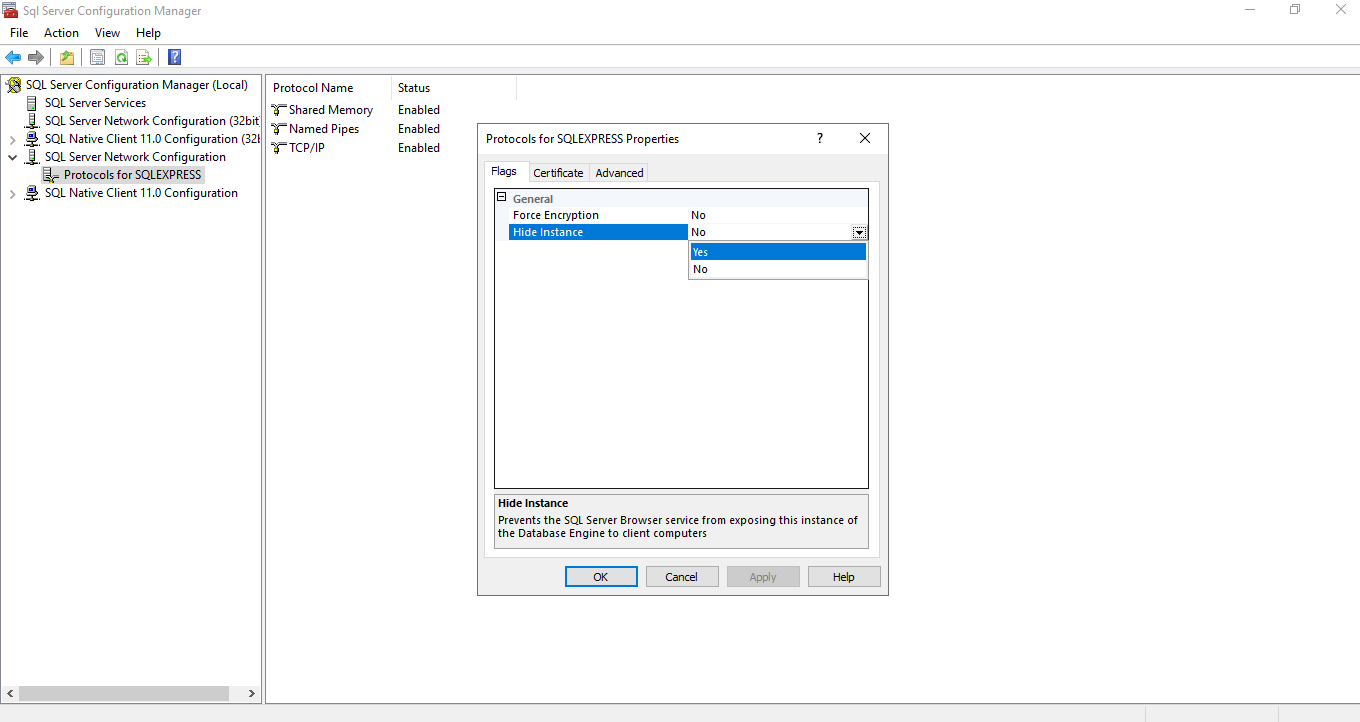
Task: Choose No in the dropdown list
Action: [x=778, y=269]
